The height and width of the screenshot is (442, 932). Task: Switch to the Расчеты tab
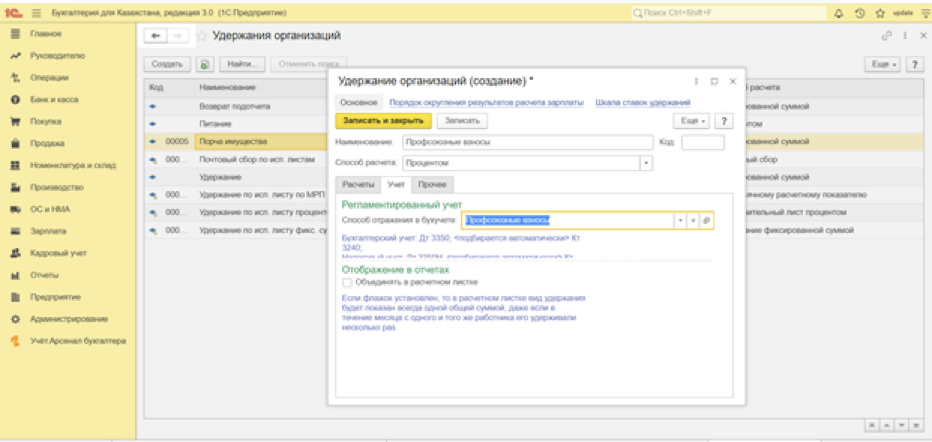[358, 185]
